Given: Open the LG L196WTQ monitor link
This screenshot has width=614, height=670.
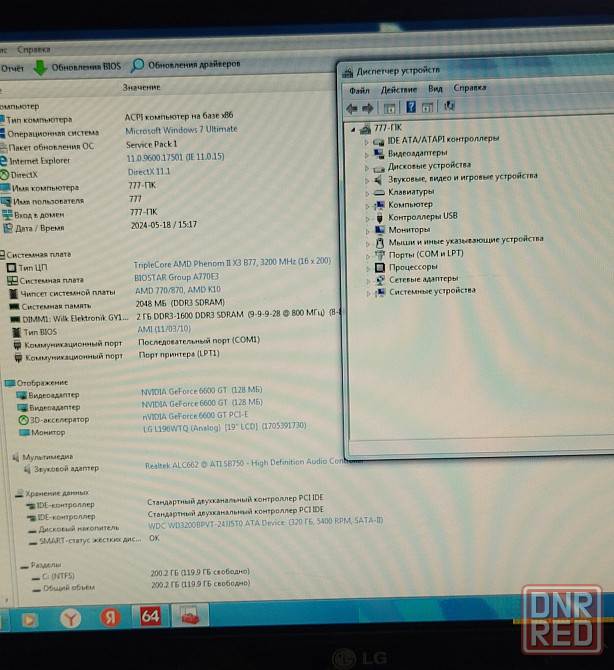Looking at the screenshot, I should (x=225, y=427).
